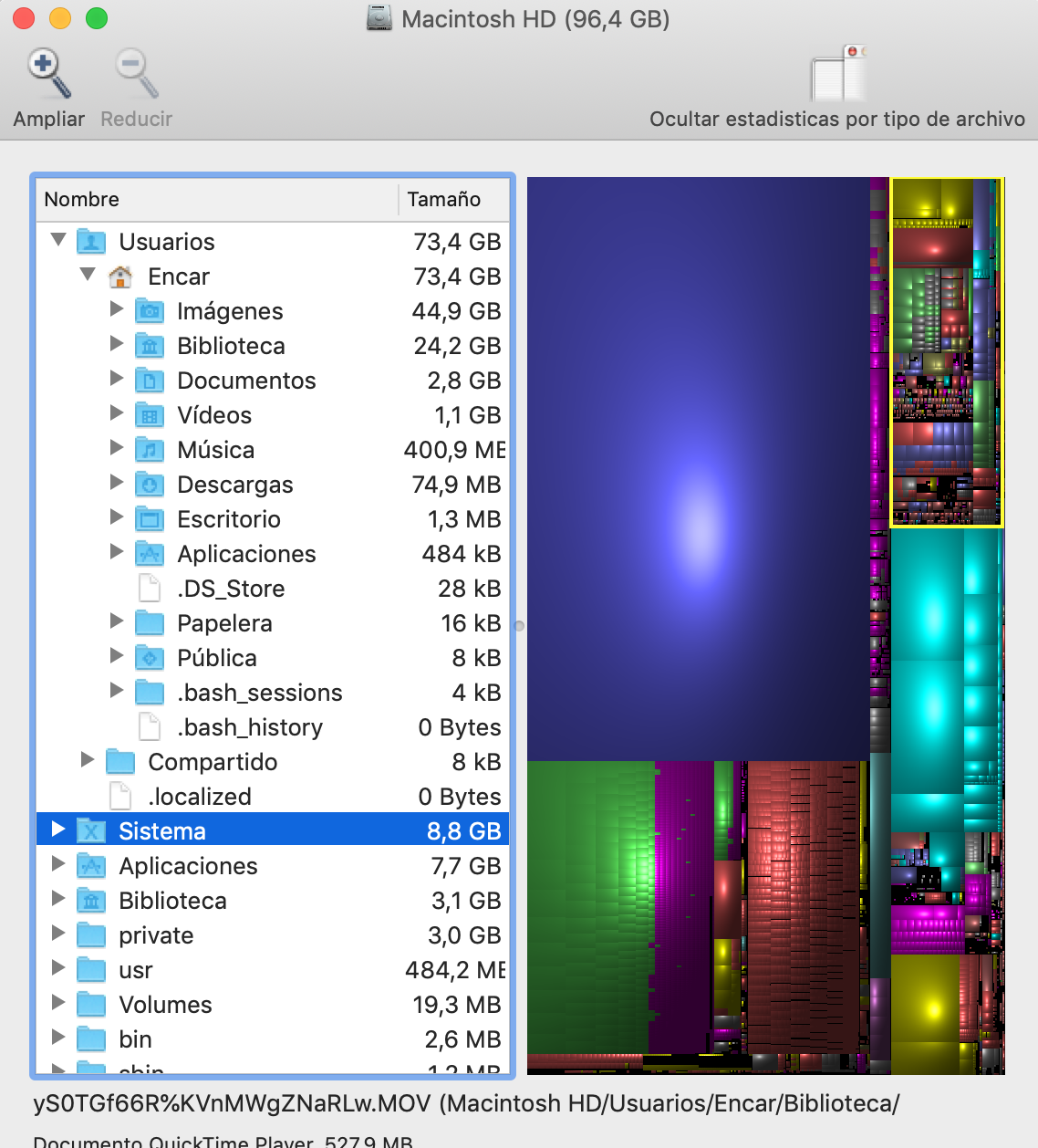Click the Reducir zoom-out magnifier icon

(136, 74)
